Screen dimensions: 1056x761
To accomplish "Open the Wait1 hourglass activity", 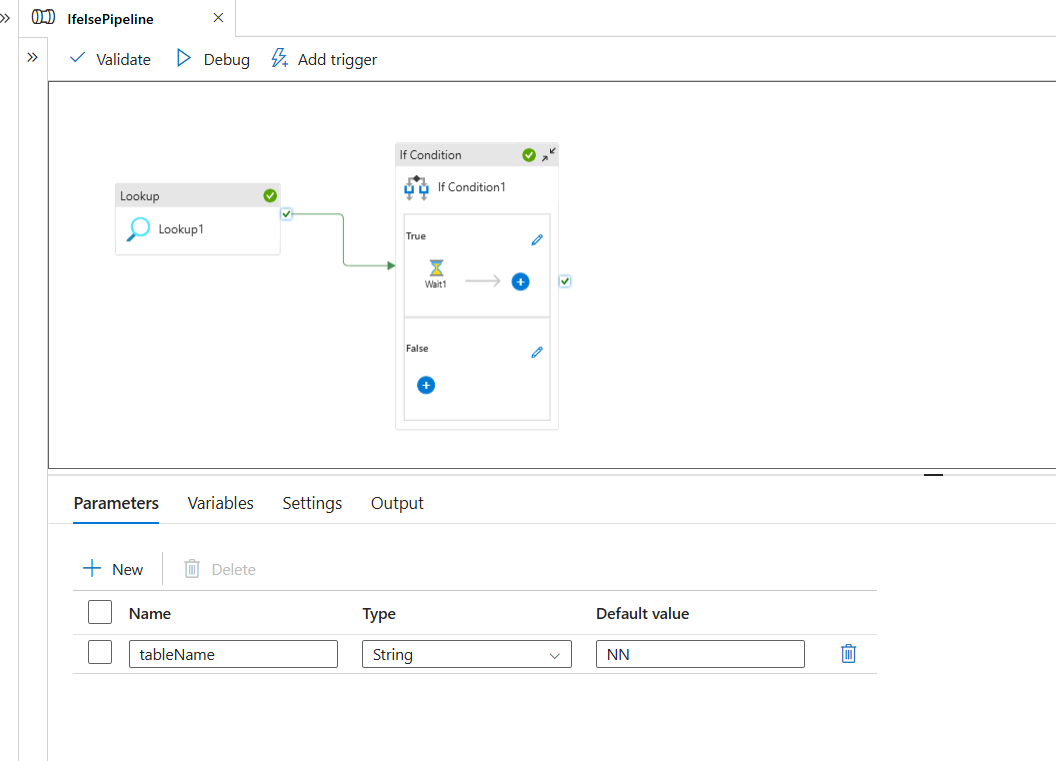I will [436, 268].
